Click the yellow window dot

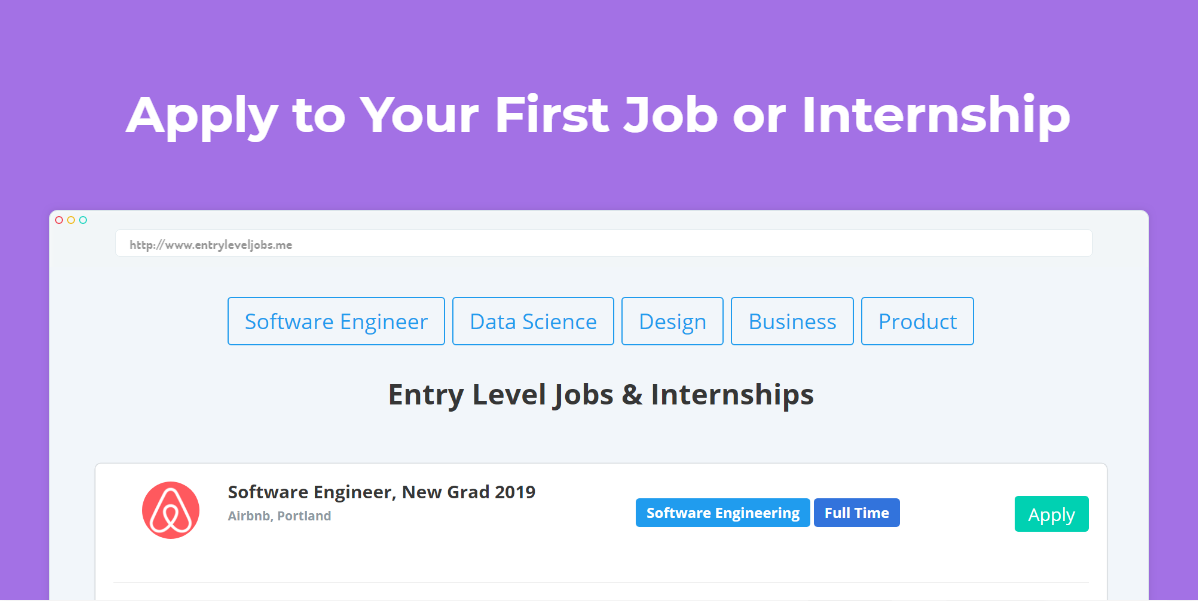click(x=71, y=220)
